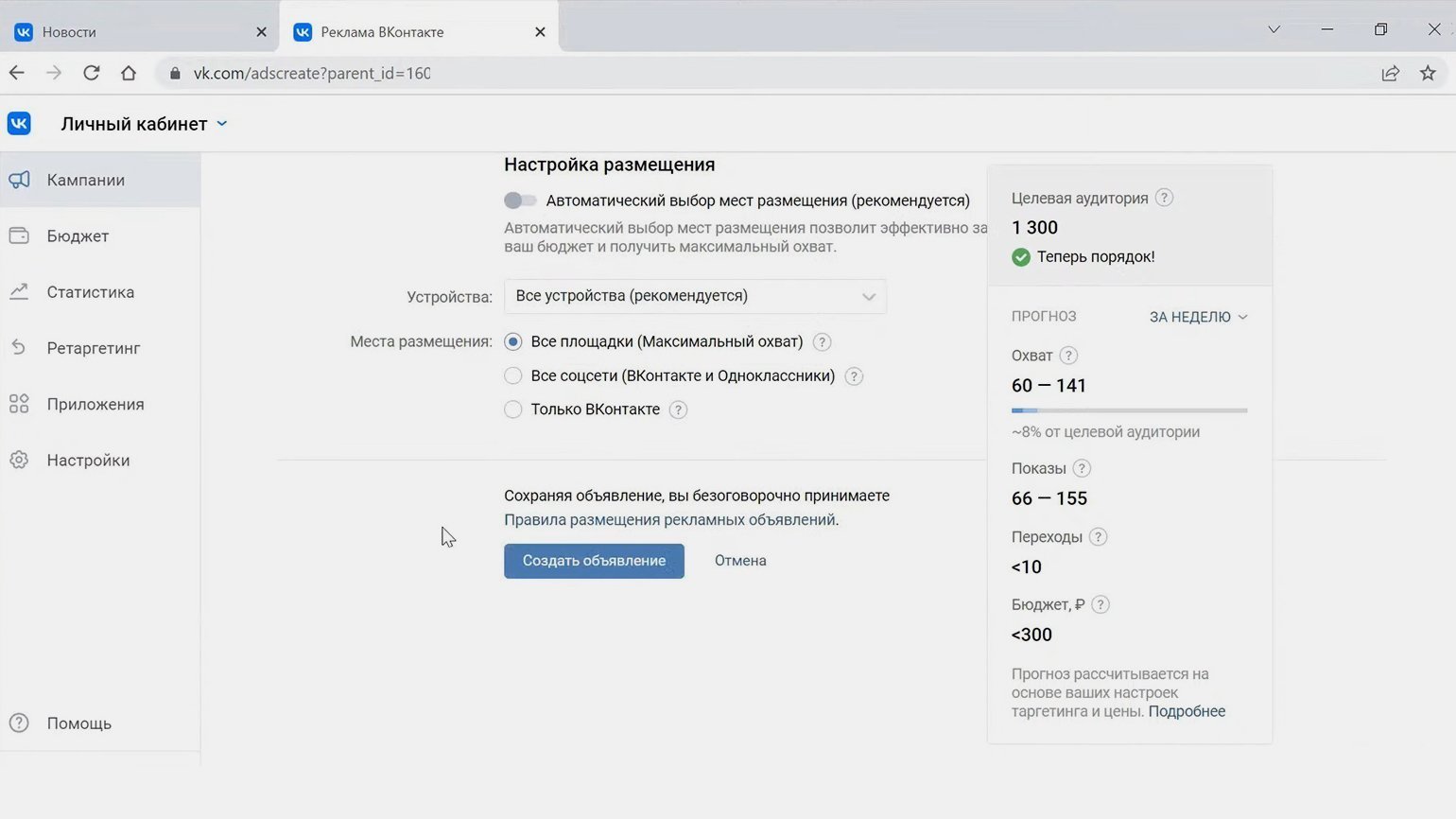Toggle automatic placement selection switch
1456x819 pixels.
(520, 200)
